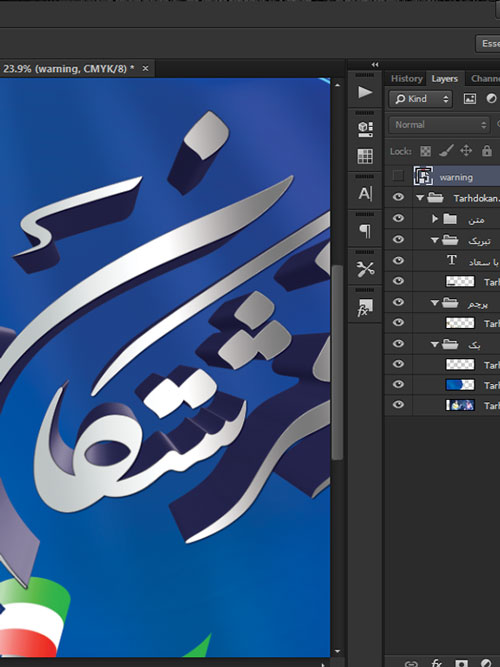Click the filter for adjustment layers icon
The height and width of the screenshot is (667, 500).
491,99
